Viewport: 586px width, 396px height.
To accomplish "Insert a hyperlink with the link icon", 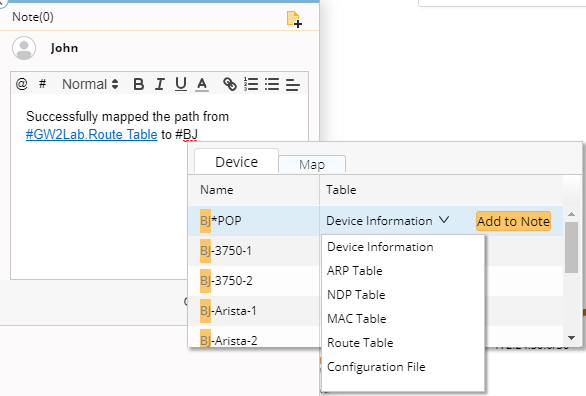I will pos(230,84).
